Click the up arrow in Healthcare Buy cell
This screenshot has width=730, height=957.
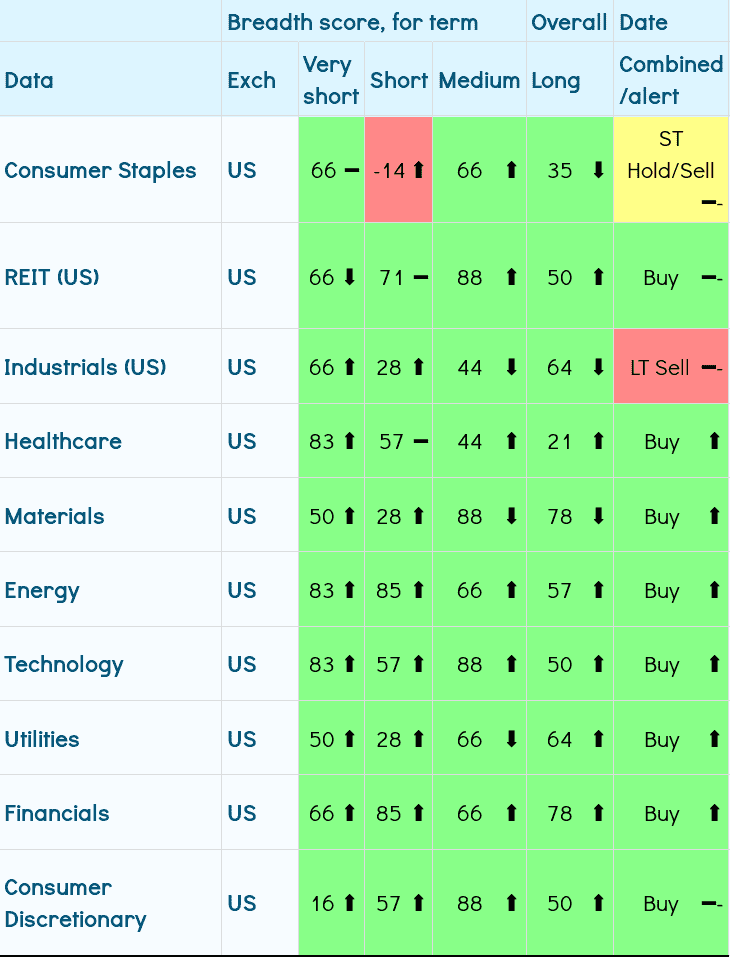(x=713, y=442)
